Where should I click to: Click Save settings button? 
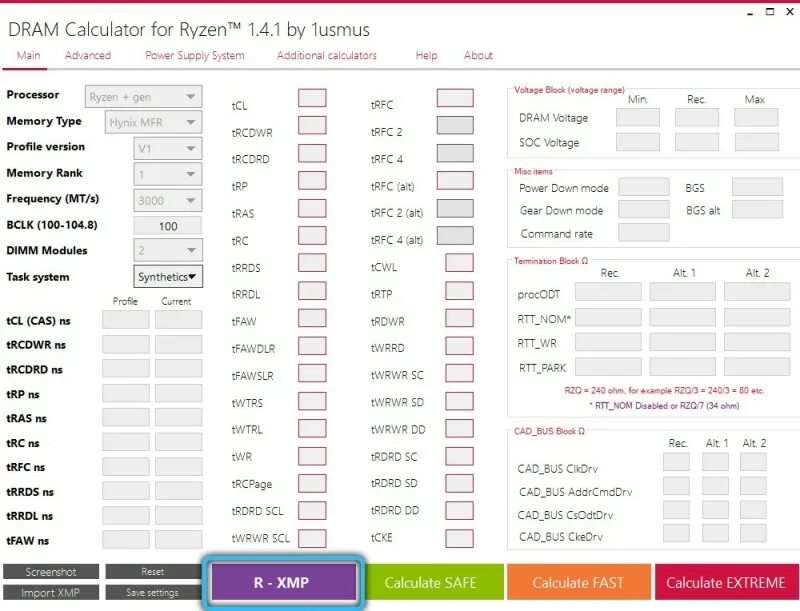(153, 593)
